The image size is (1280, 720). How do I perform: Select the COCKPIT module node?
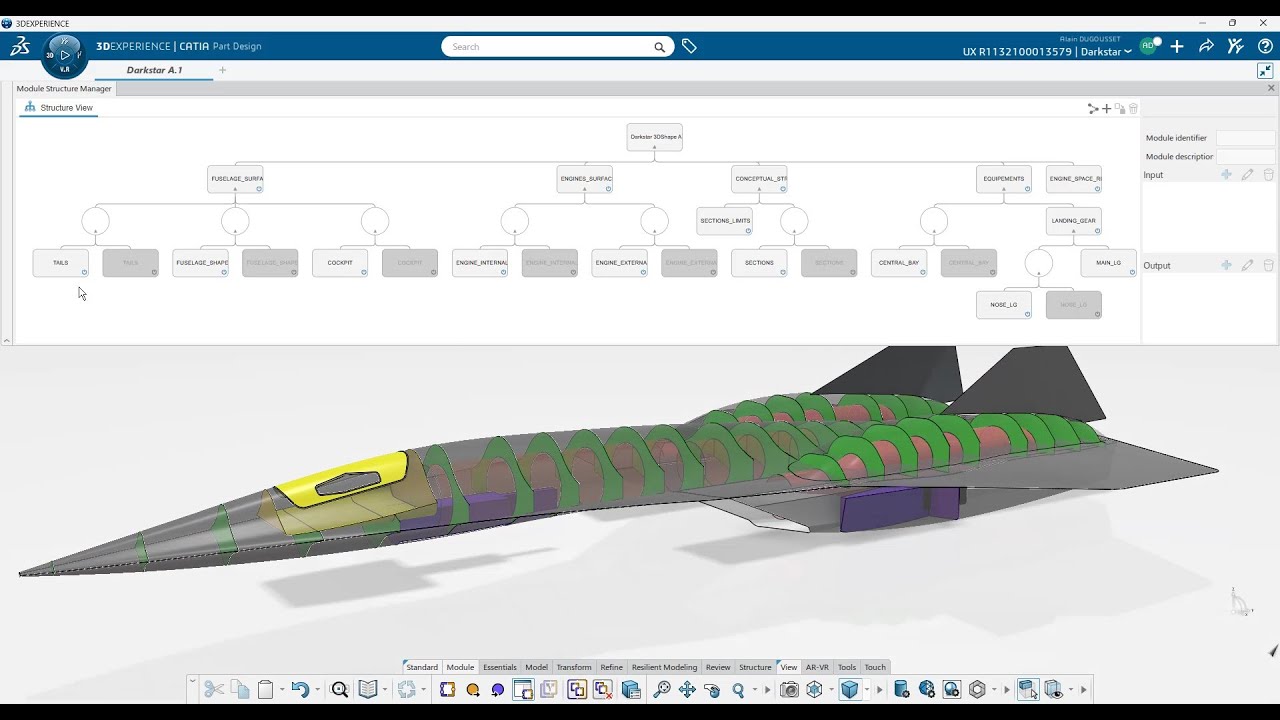point(340,263)
